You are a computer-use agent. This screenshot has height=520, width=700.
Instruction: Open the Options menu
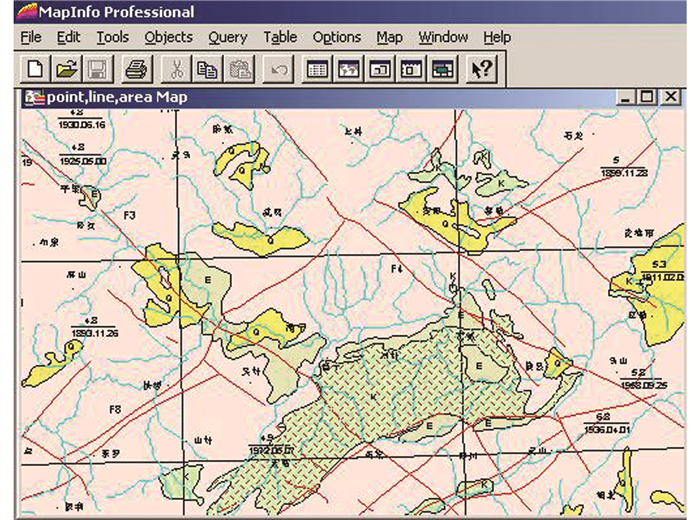pos(336,37)
